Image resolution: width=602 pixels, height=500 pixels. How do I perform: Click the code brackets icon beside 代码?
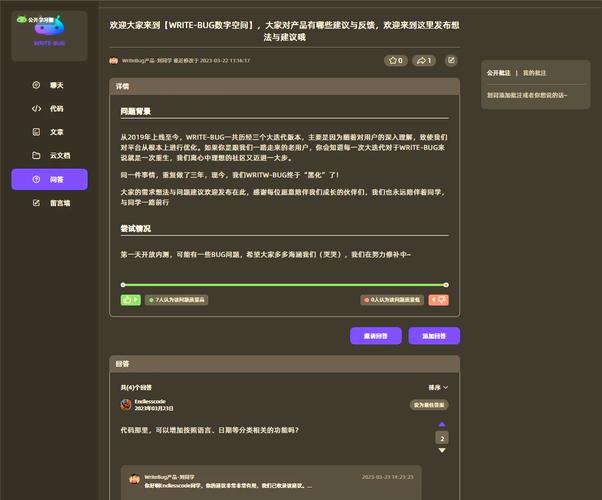click(36, 109)
